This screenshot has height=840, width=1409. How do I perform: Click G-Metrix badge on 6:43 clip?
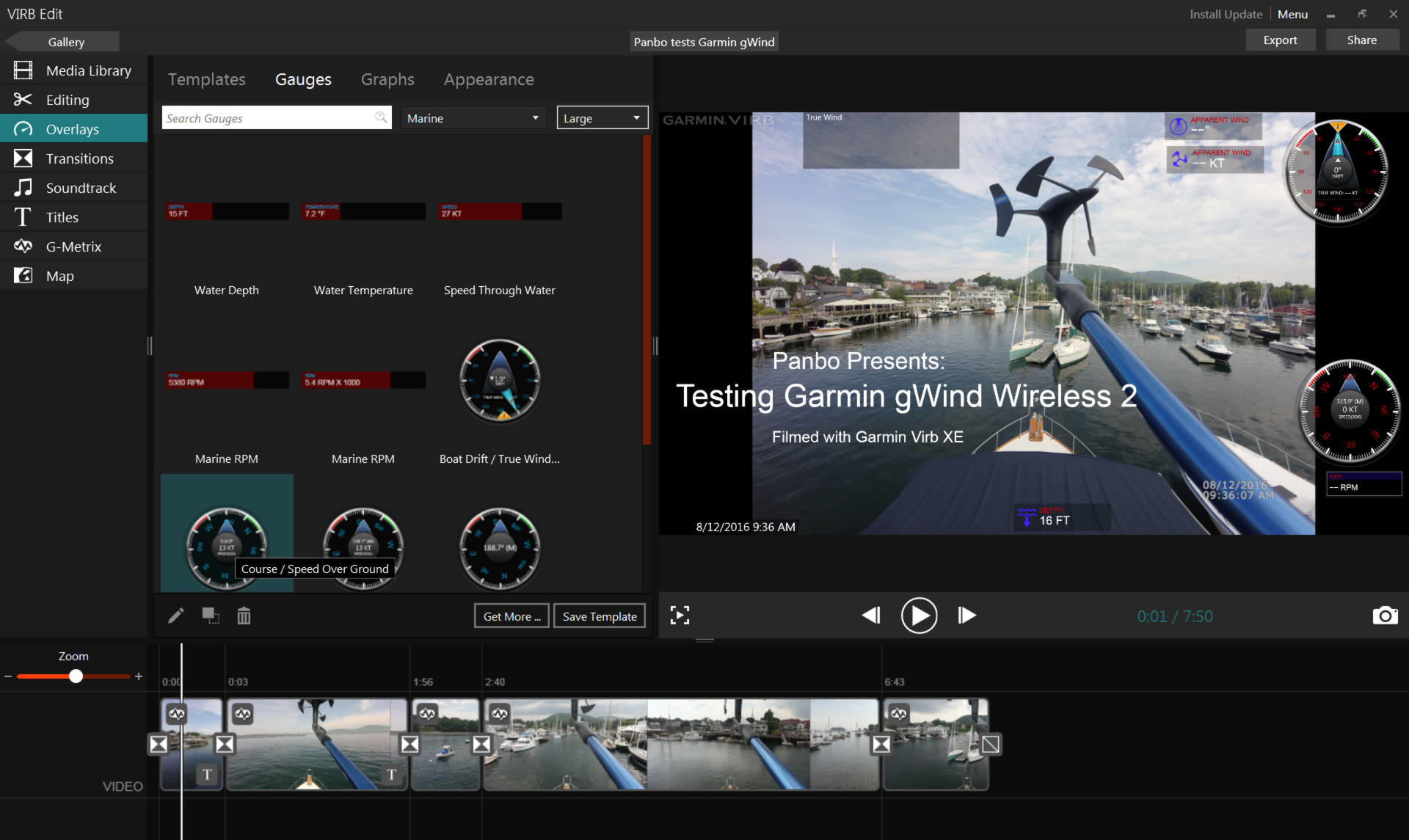(898, 713)
